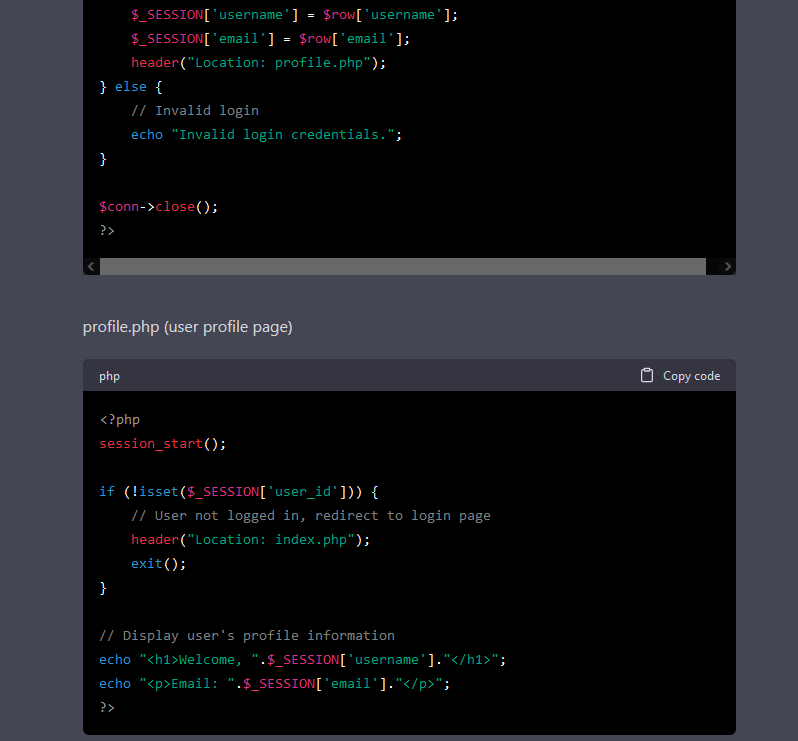Click the echo Email paragraph line
Screen dimensions: 798x741
pyautogui.click(x=275, y=683)
